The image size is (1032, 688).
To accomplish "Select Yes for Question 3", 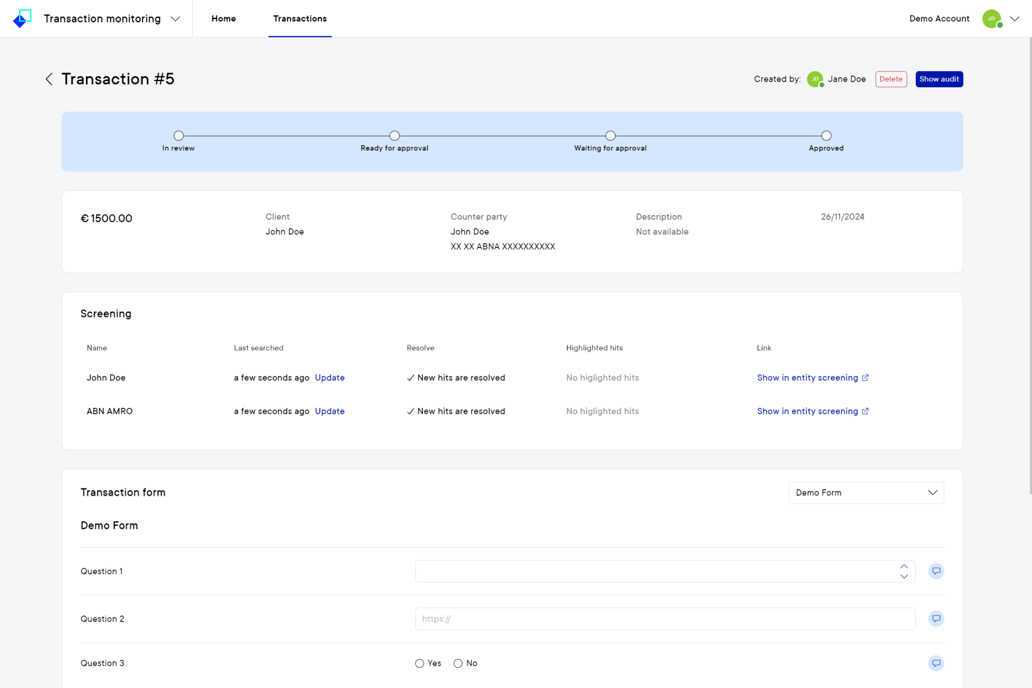I will [x=419, y=664].
